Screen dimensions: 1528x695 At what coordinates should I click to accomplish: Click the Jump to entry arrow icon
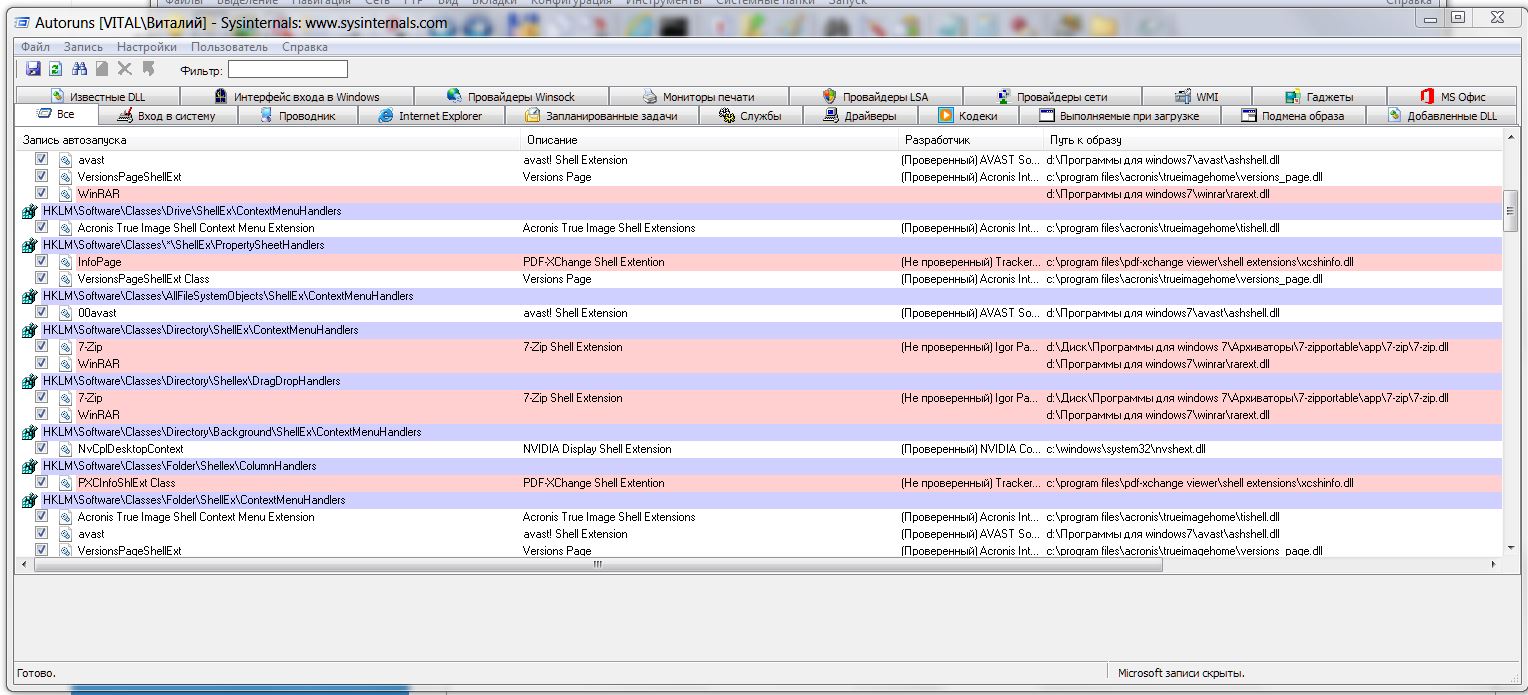click(149, 69)
